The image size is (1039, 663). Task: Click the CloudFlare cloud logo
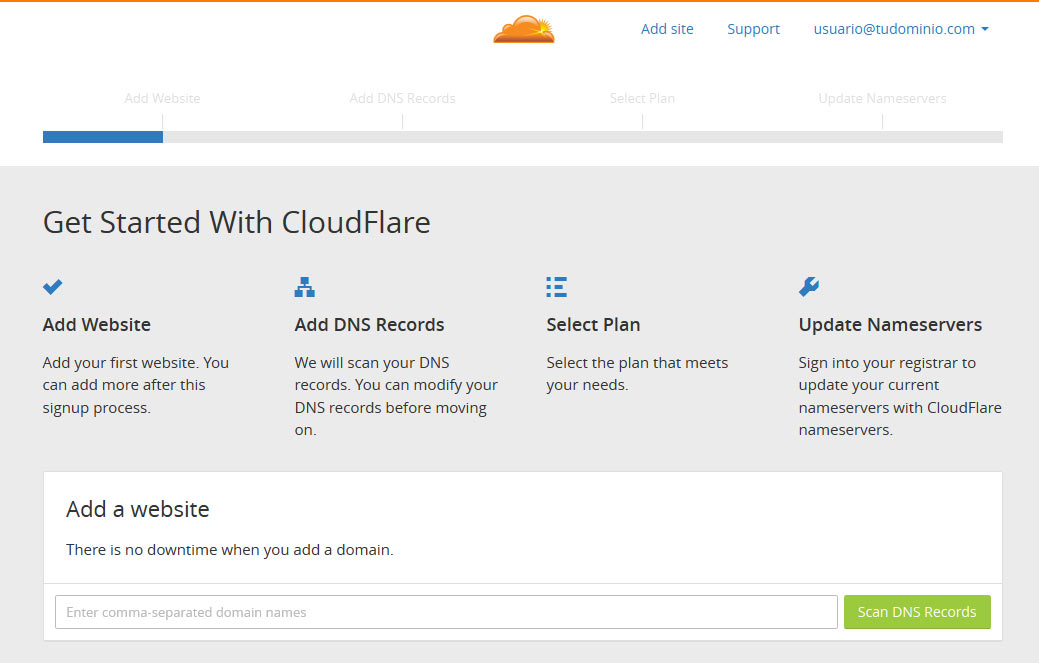[x=523, y=29]
